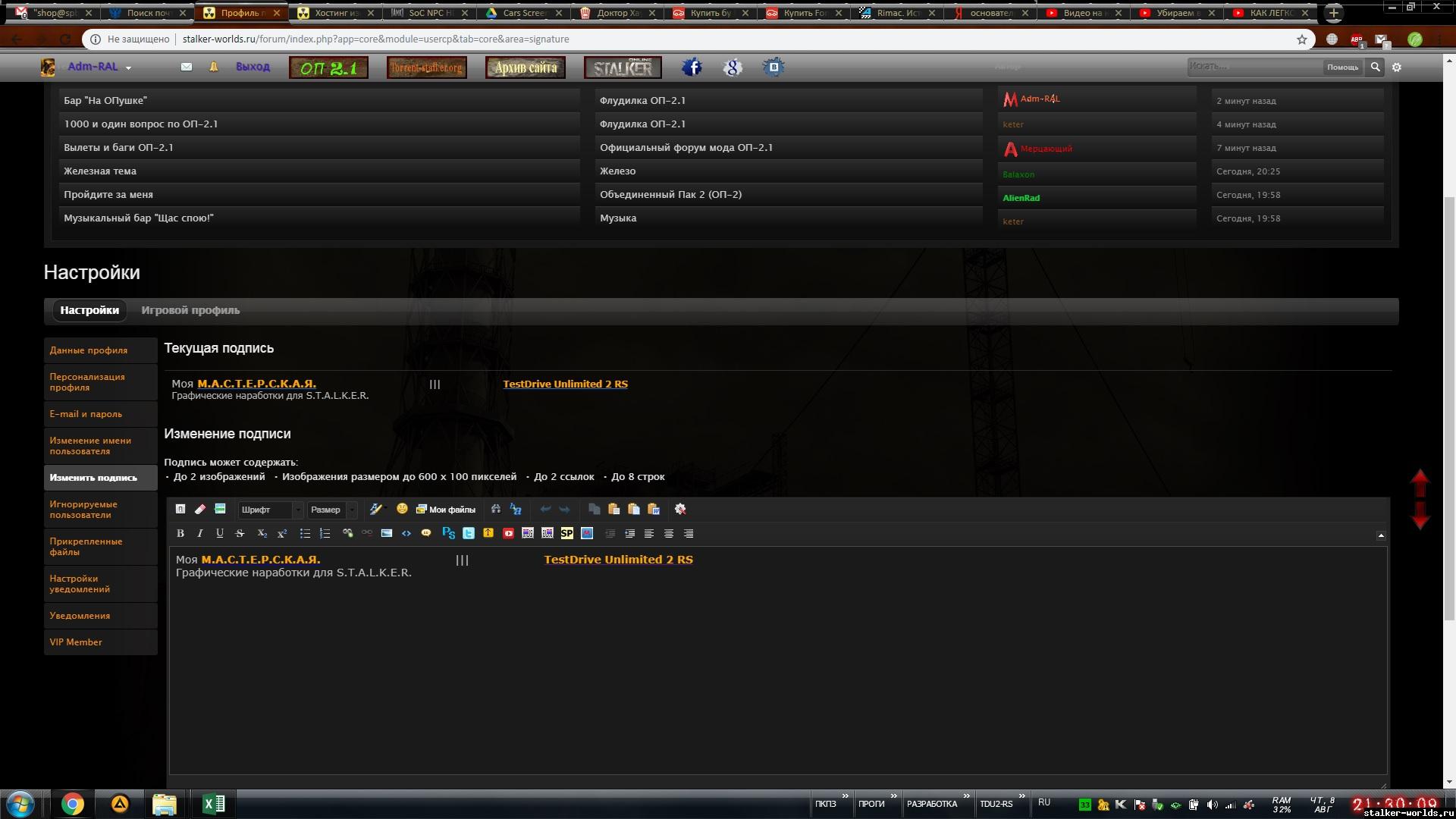Click the Twitter bird editor icon

tap(469, 534)
